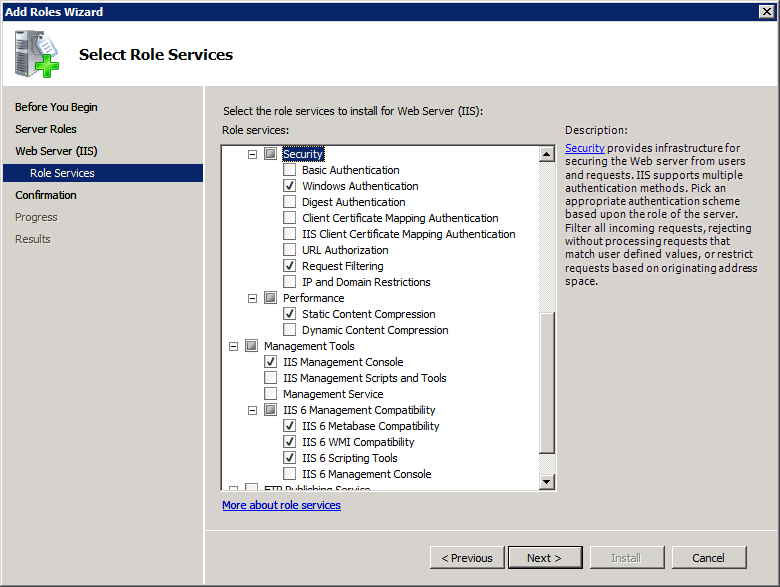
Task: Select the Windows Authentication label
Action: coord(360,186)
